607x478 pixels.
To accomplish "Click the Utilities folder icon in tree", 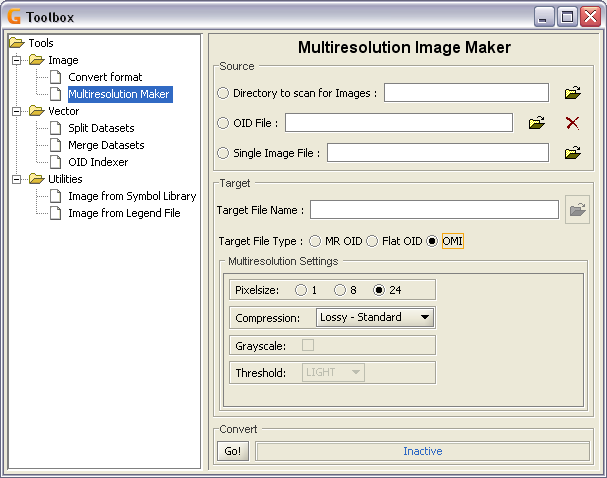I will pyautogui.click(x=37, y=179).
